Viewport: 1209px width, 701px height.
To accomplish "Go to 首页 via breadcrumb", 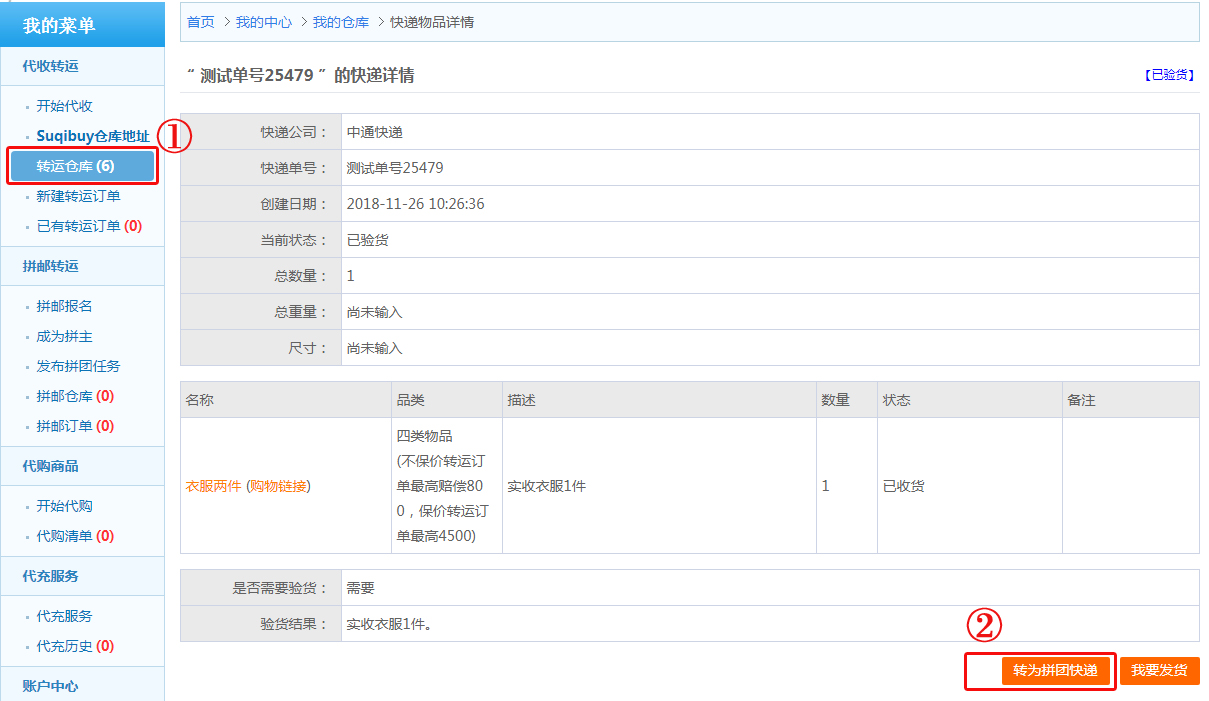I will [201, 22].
